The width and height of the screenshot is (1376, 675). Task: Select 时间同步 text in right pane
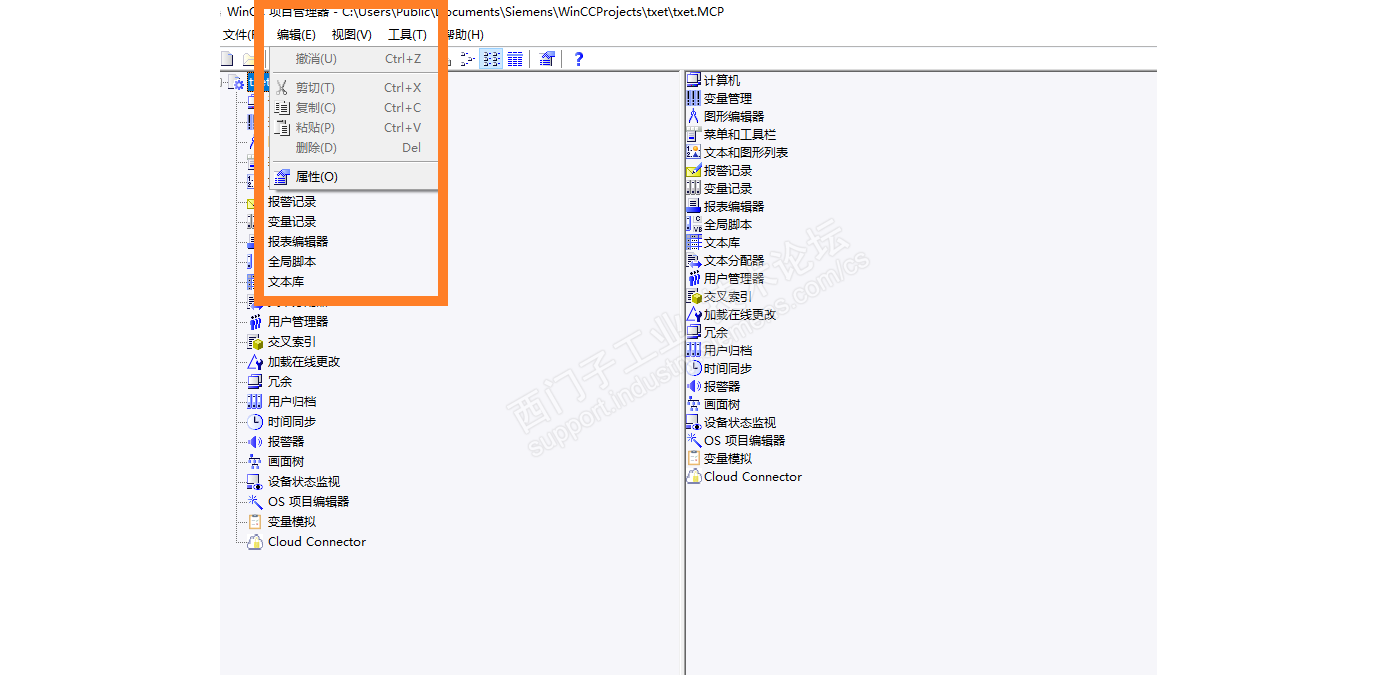tap(728, 369)
